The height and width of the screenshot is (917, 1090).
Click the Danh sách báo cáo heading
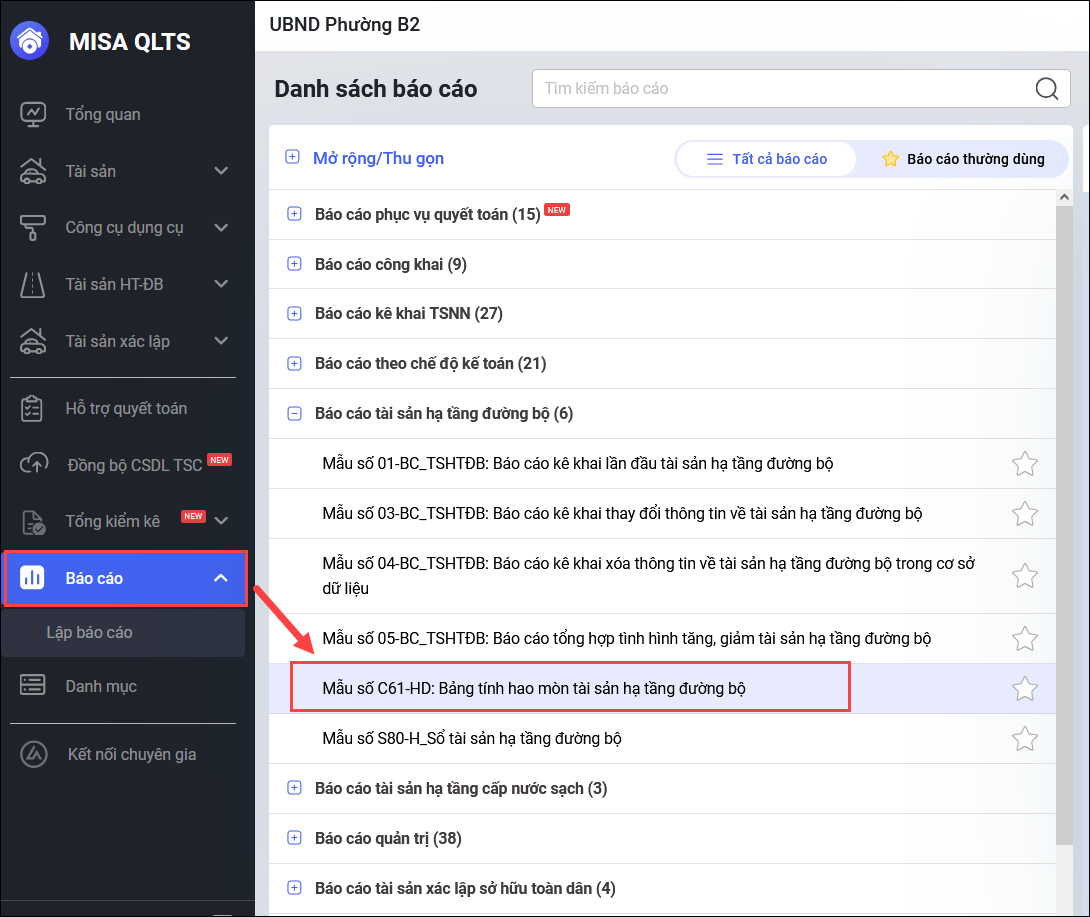click(x=375, y=89)
